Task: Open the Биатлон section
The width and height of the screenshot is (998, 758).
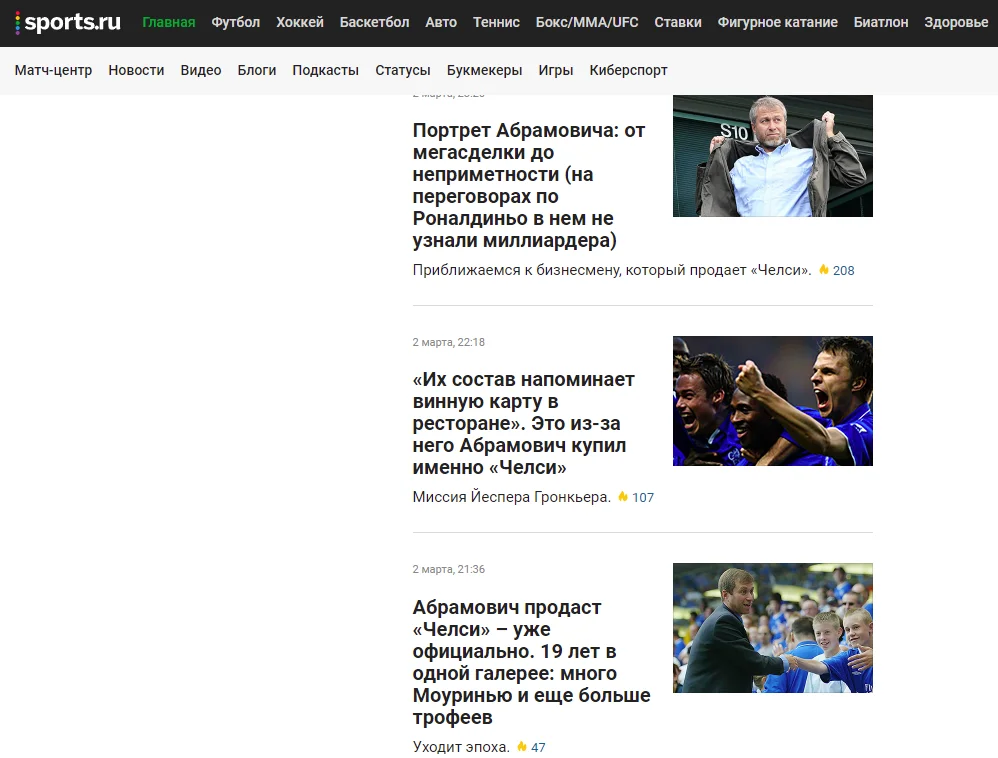Action: pyautogui.click(x=881, y=22)
